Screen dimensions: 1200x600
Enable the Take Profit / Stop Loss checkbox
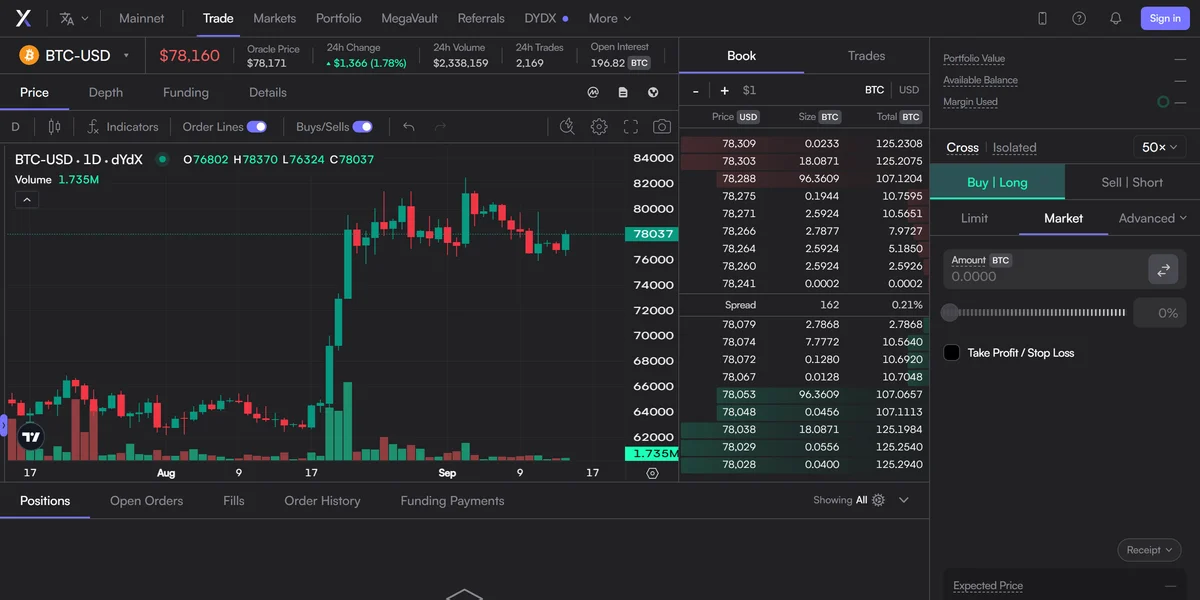tap(951, 352)
